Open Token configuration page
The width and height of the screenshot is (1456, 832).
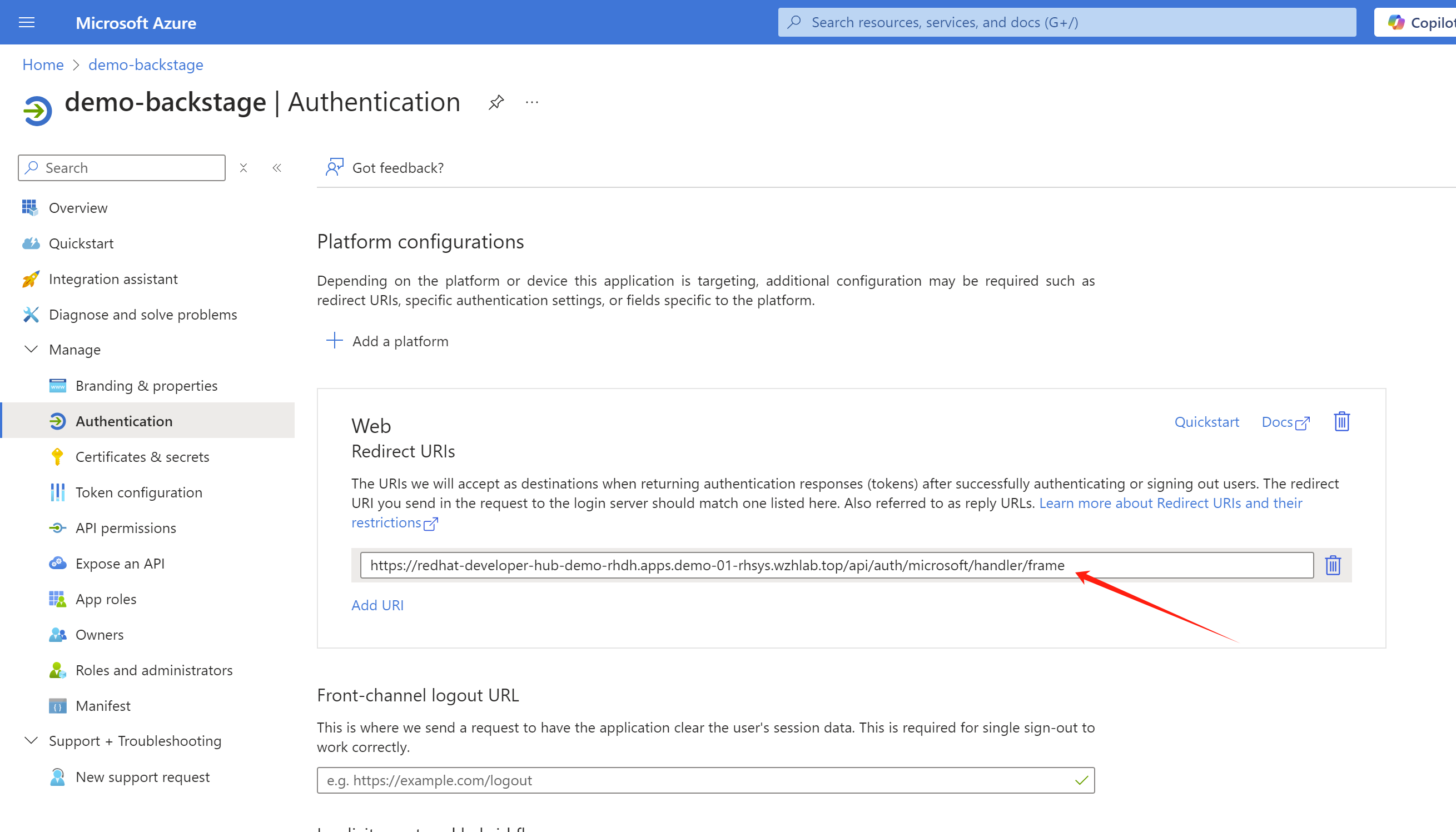coord(139,492)
